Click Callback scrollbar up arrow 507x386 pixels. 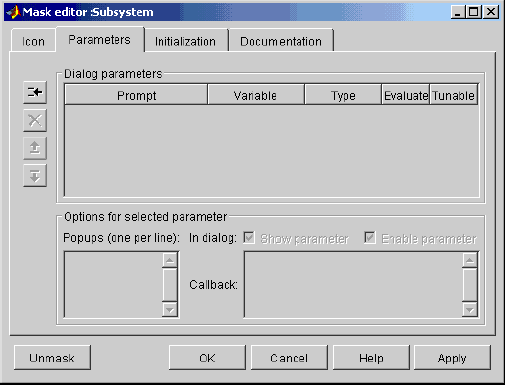coord(470,260)
